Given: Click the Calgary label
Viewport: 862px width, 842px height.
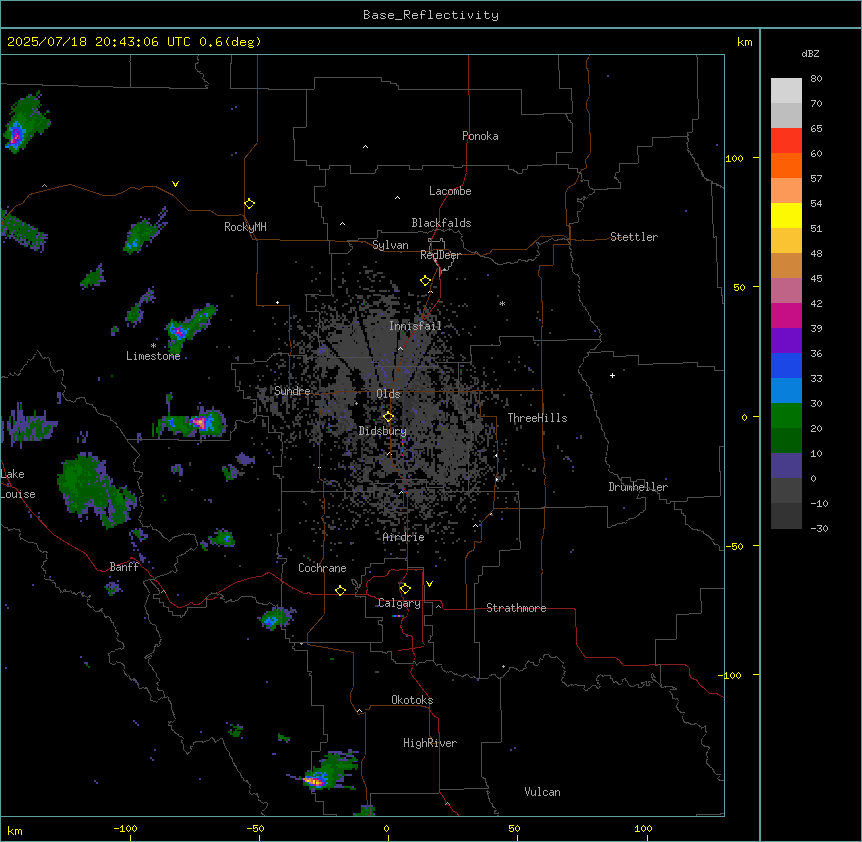Looking at the screenshot, I should [x=399, y=603].
